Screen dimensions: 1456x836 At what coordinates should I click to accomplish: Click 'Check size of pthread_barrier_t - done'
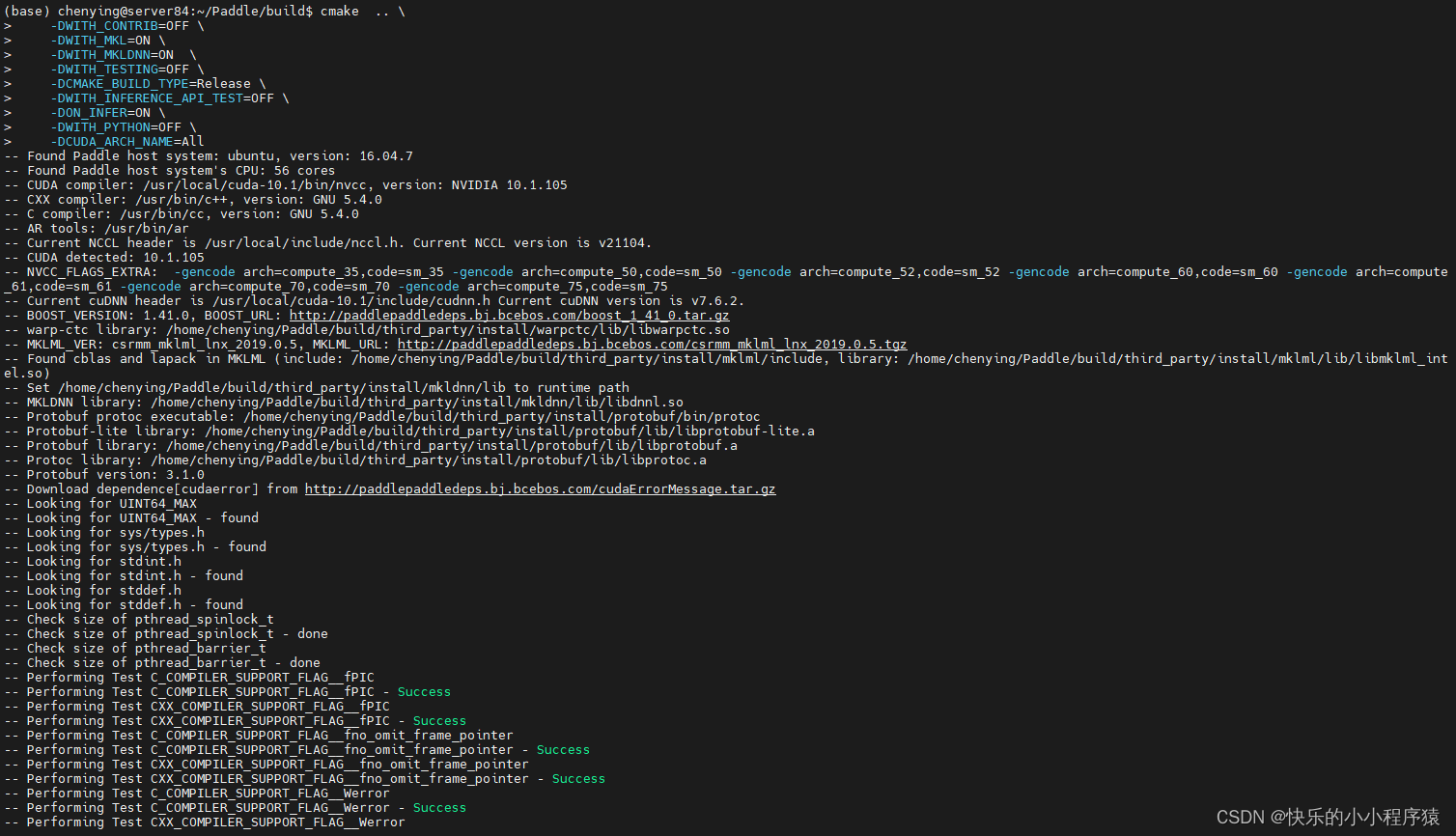click(x=162, y=663)
